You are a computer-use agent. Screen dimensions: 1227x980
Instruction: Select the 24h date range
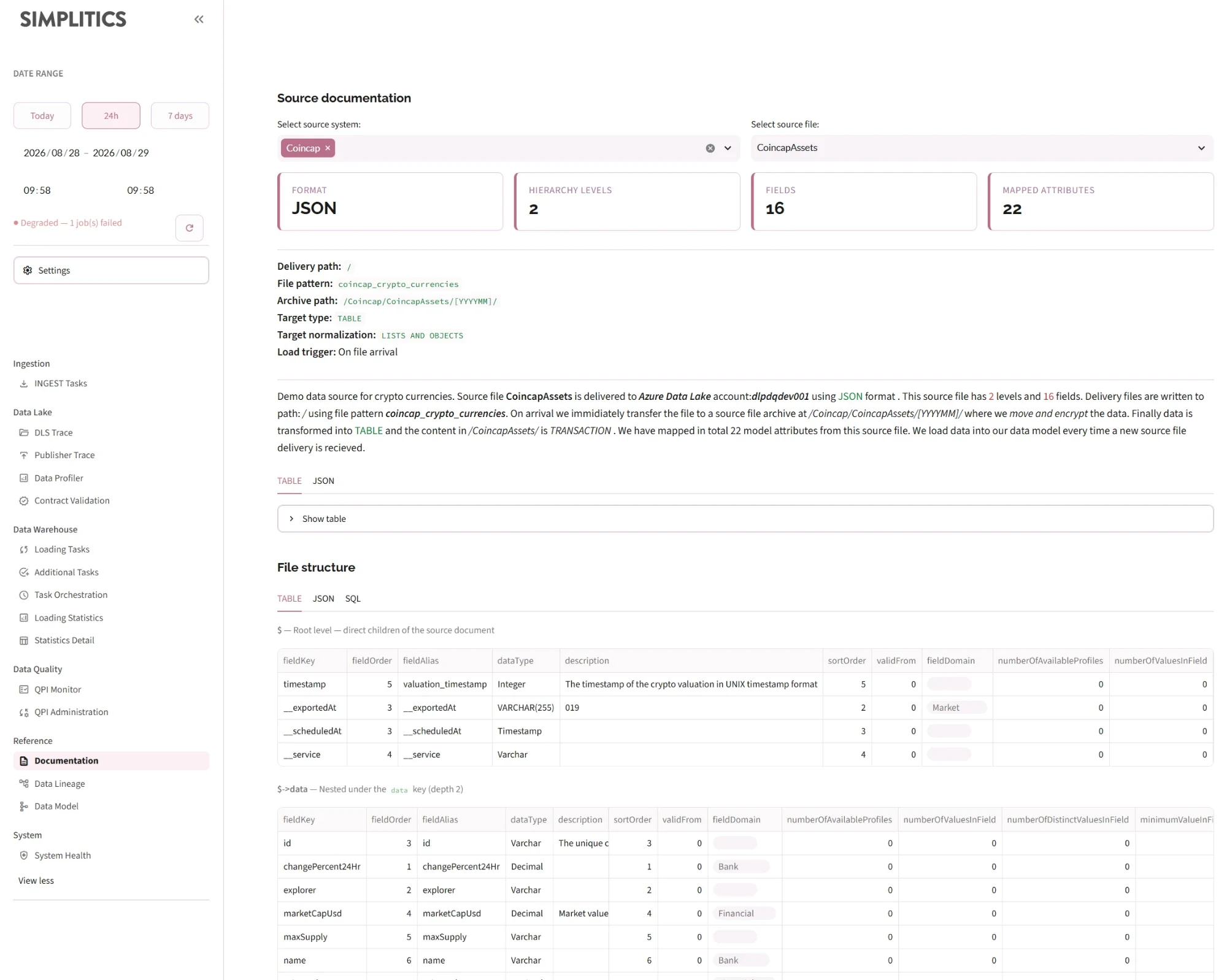(x=111, y=116)
